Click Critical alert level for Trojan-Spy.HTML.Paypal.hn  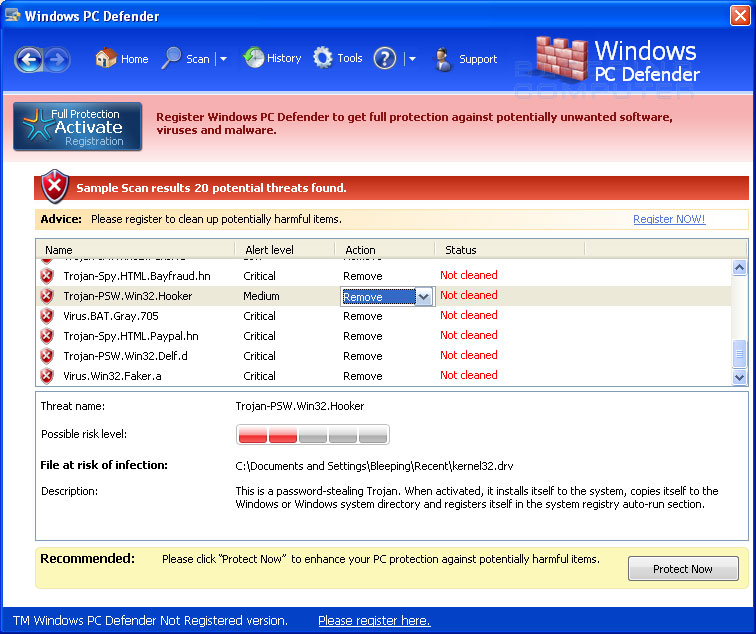(259, 336)
